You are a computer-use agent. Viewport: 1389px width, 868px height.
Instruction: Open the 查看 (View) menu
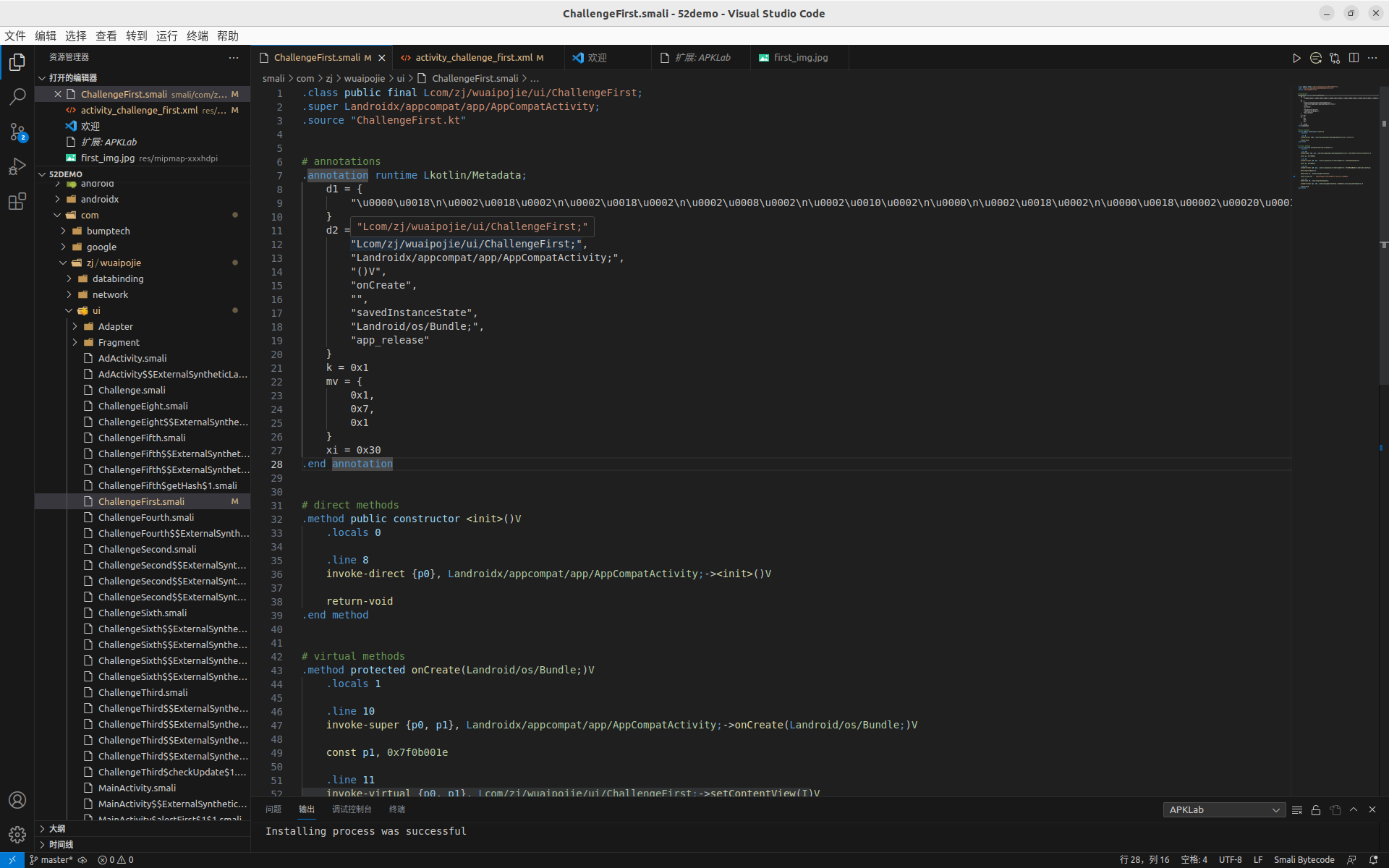[x=106, y=36]
